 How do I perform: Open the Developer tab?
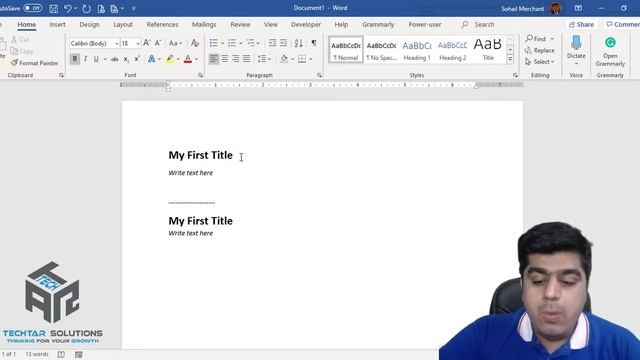pyautogui.click(x=306, y=24)
